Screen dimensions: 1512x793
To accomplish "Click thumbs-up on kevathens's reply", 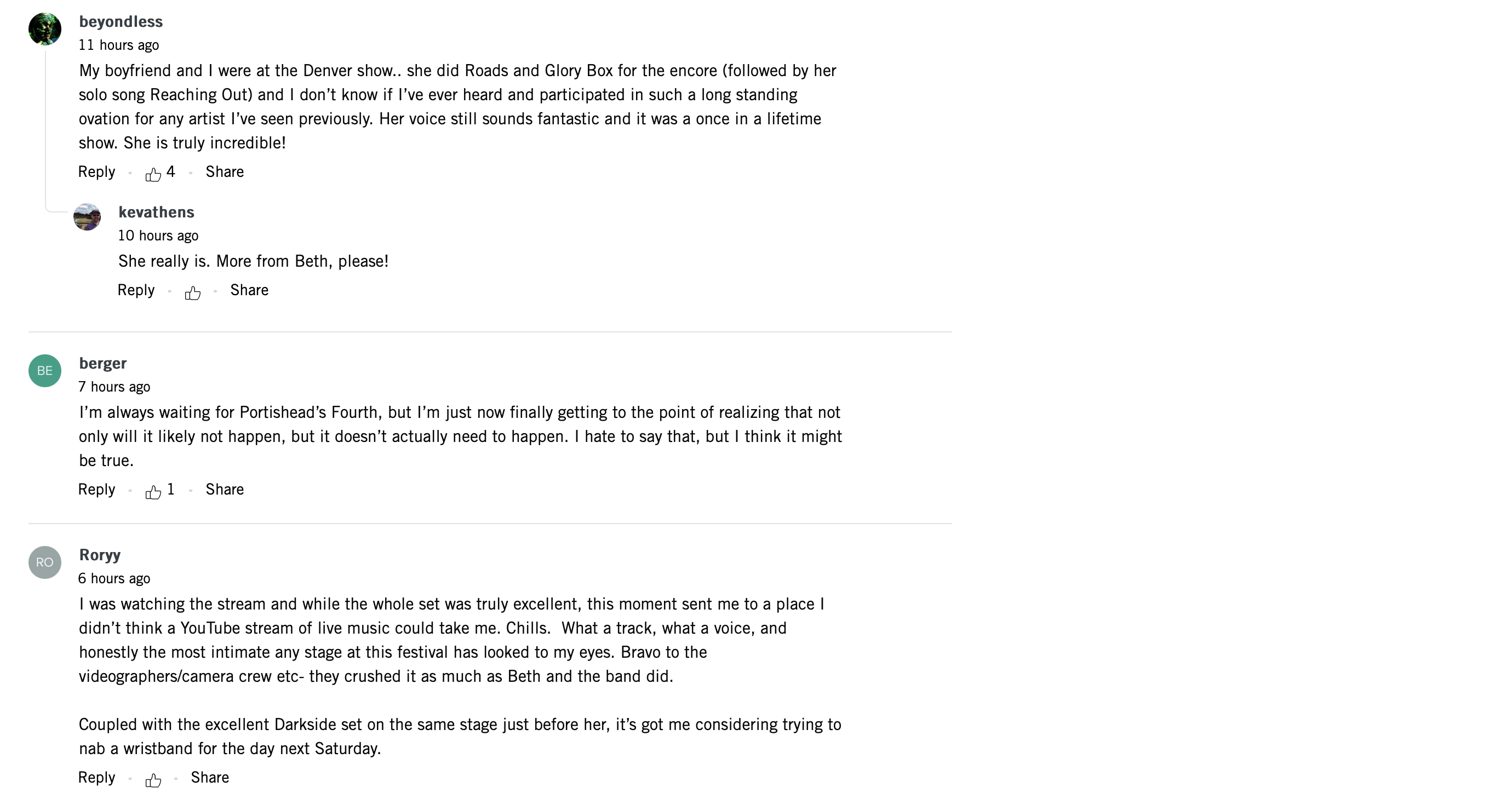I will [x=192, y=292].
